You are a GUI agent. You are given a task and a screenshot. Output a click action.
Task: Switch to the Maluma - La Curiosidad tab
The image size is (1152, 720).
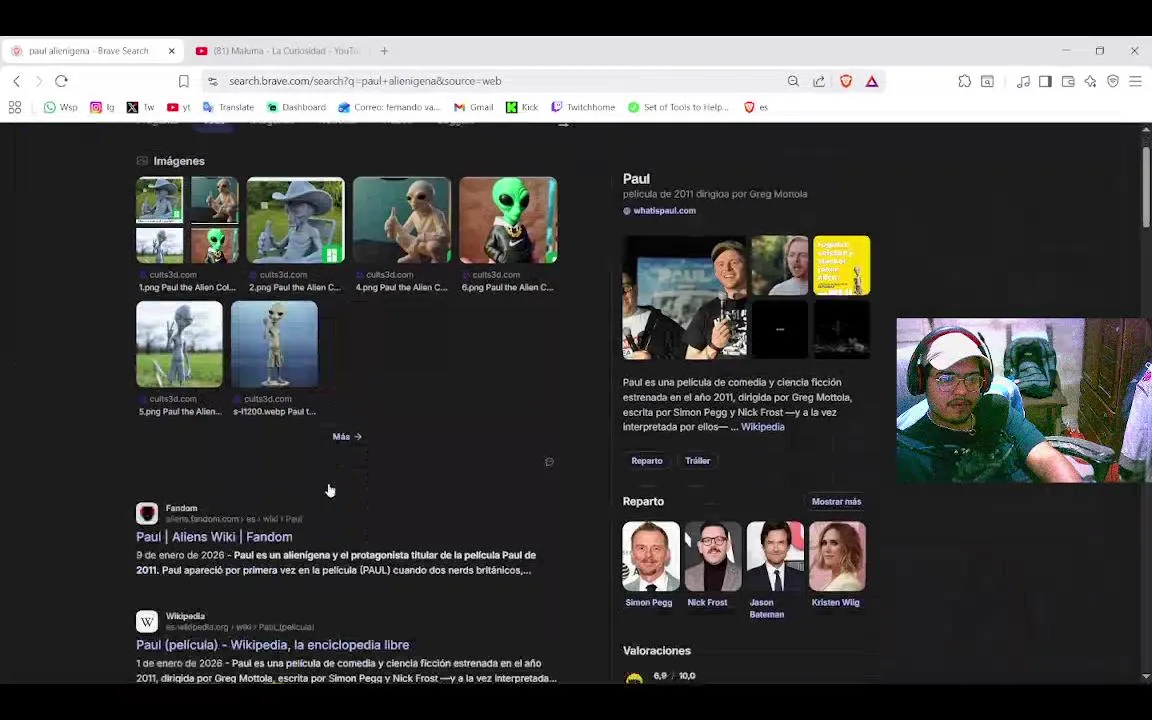(278, 51)
